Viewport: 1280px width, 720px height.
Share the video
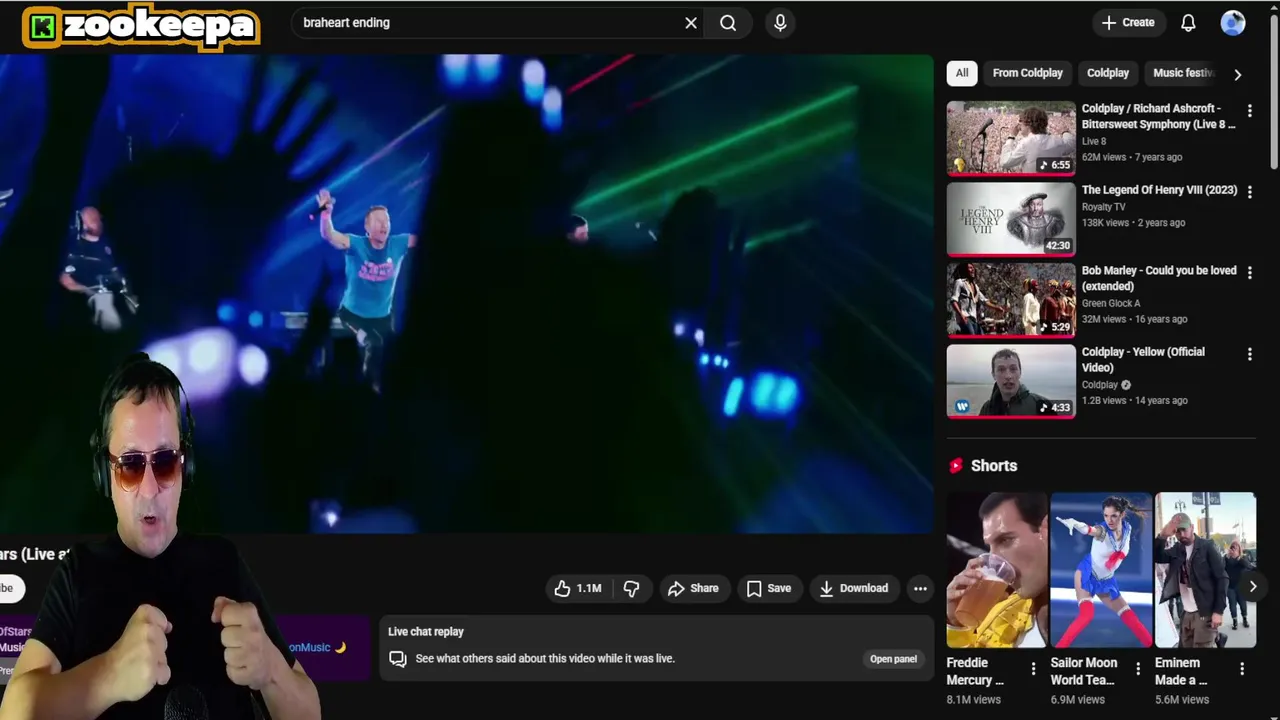coord(693,588)
